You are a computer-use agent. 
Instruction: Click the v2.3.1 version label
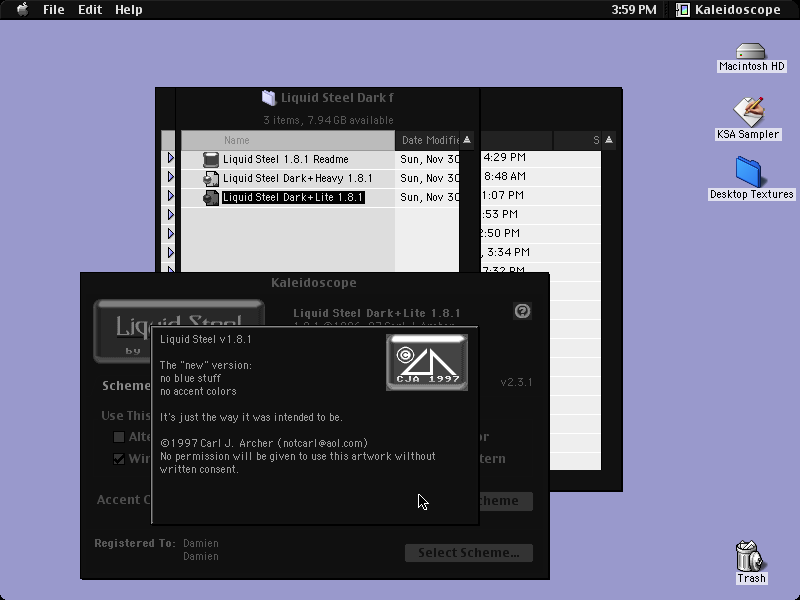click(x=516, y=382)
